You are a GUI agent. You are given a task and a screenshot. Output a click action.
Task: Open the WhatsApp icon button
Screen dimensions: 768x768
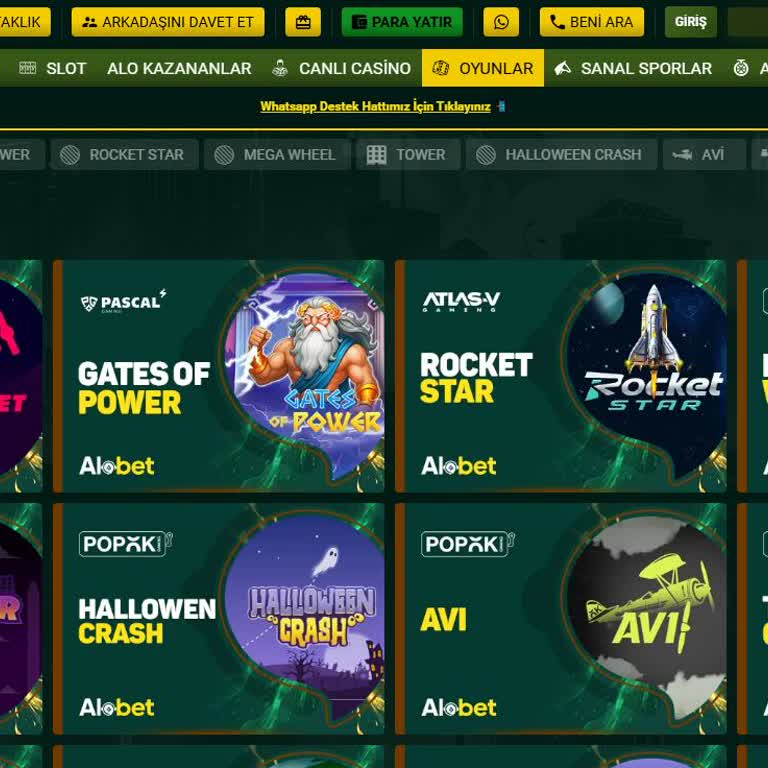coord(501,22)
